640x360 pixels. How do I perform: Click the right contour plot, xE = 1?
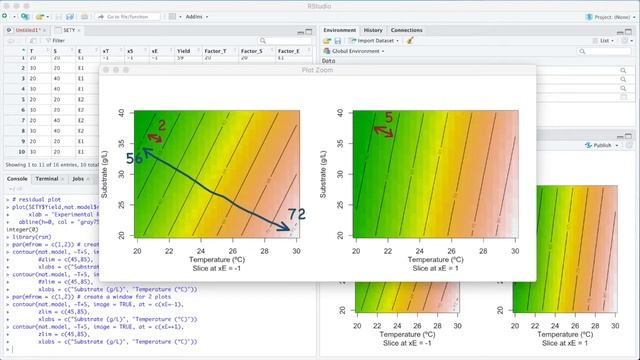coord(436,174)
